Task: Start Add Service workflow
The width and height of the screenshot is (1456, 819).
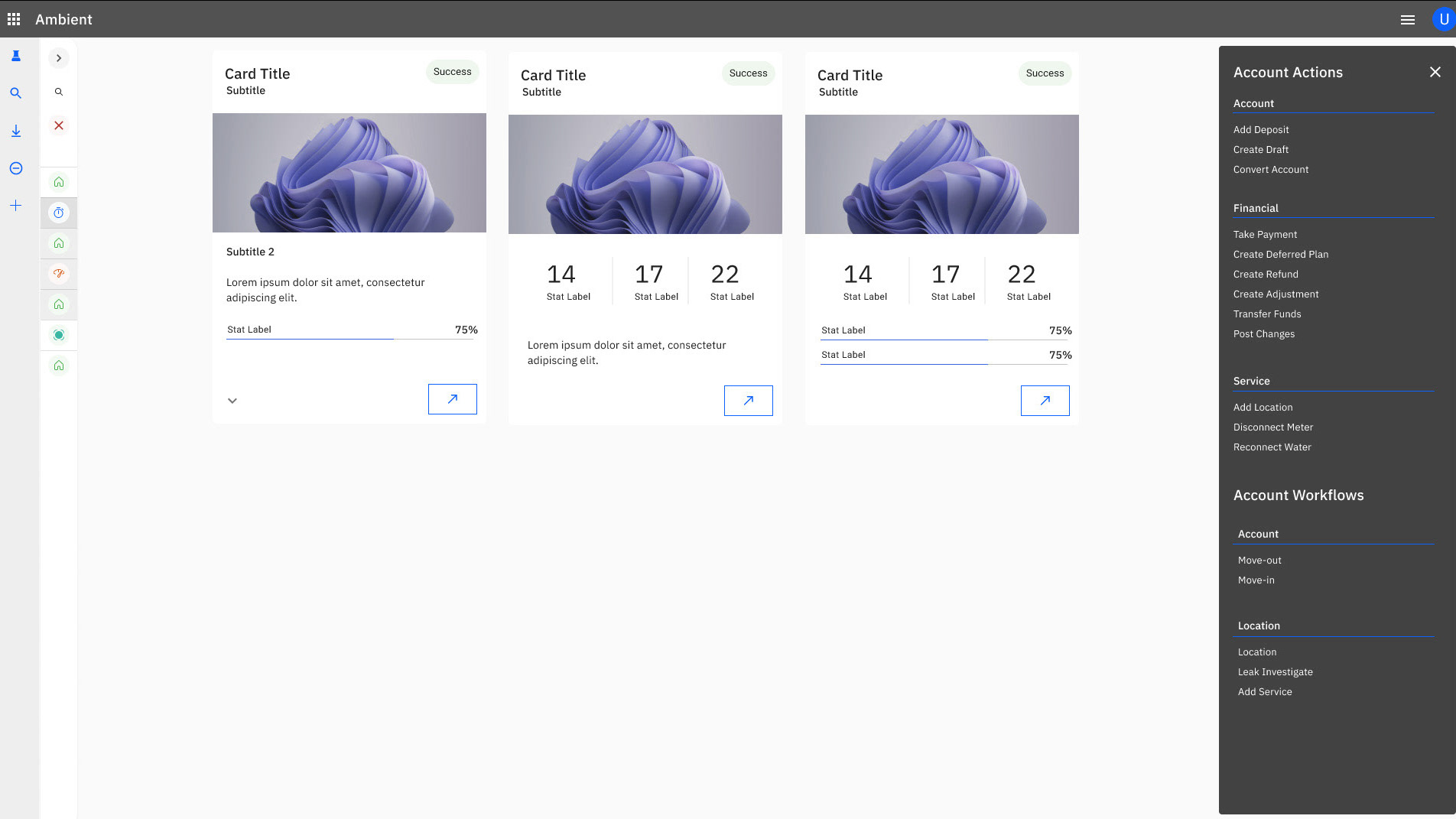Action: tap(1265, 692)
